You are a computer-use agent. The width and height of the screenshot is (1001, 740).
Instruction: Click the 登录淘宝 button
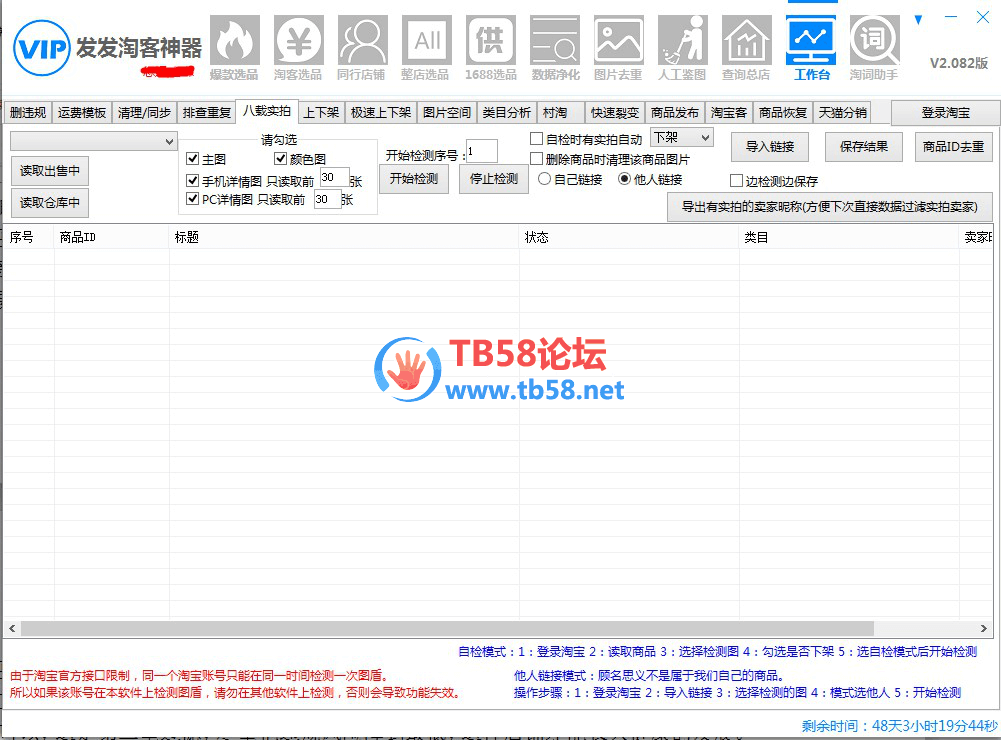point(945,113)
